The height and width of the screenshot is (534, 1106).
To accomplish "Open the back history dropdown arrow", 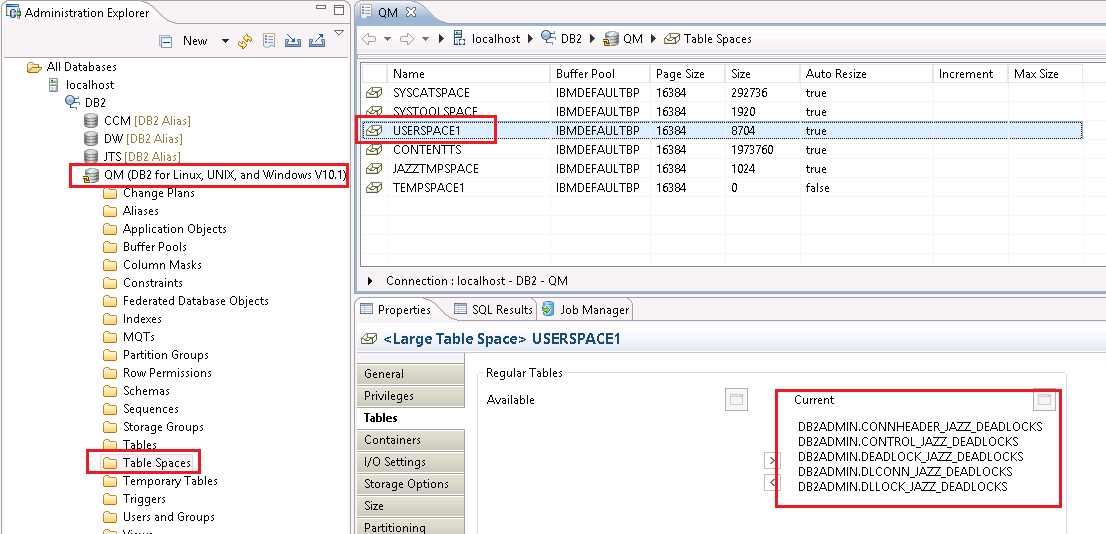I will click(x=387, y=39).
